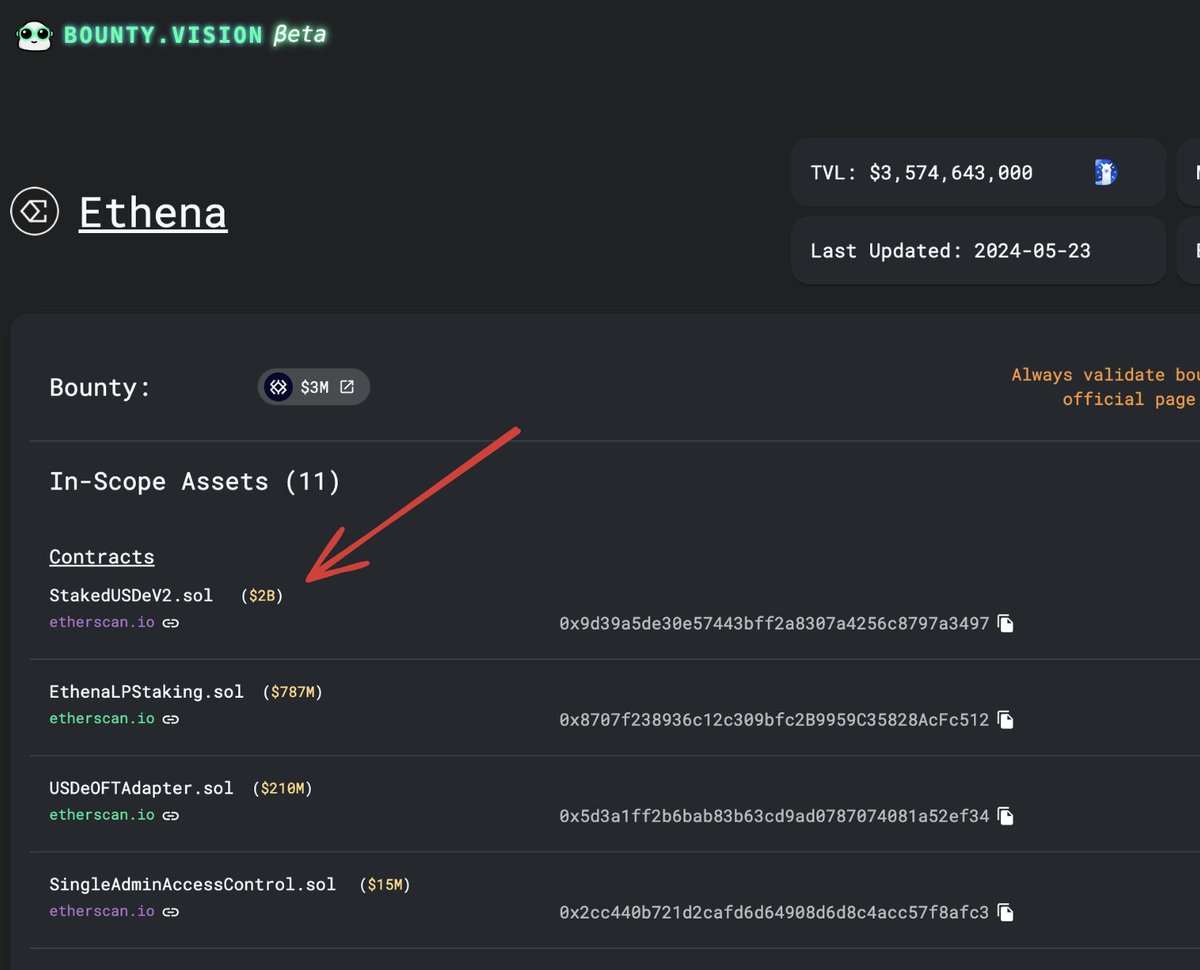Select the USDeOFTAdapter.sol contract name

[141, 788]
